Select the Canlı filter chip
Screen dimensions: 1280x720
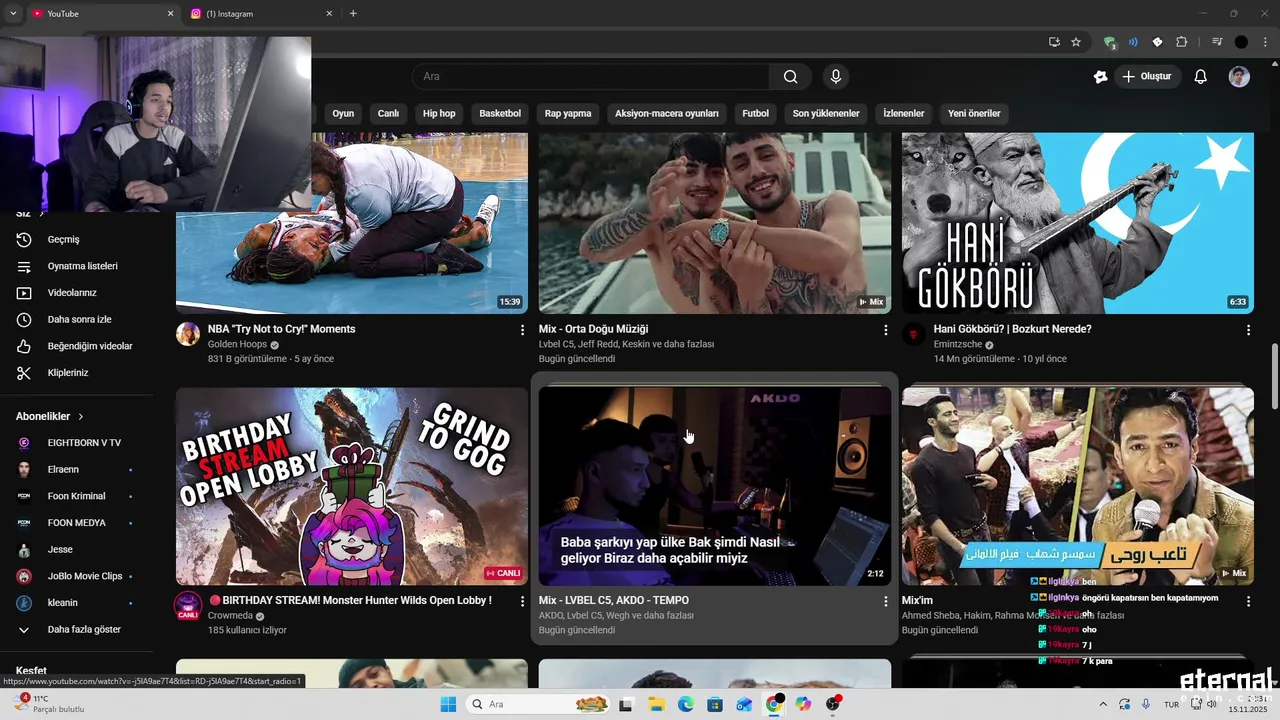pyautogui.click(x=388, y=114)
